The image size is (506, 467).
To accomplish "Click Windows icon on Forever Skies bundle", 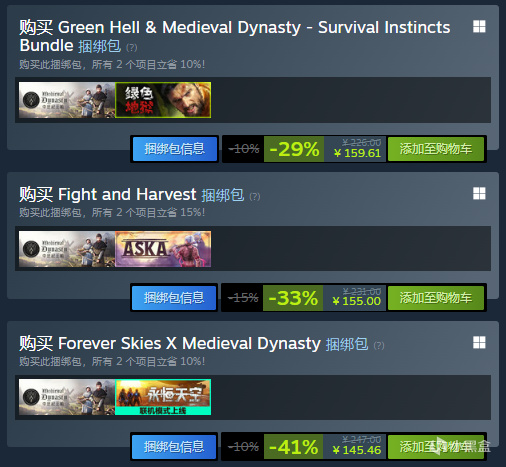I will point(479,342).
